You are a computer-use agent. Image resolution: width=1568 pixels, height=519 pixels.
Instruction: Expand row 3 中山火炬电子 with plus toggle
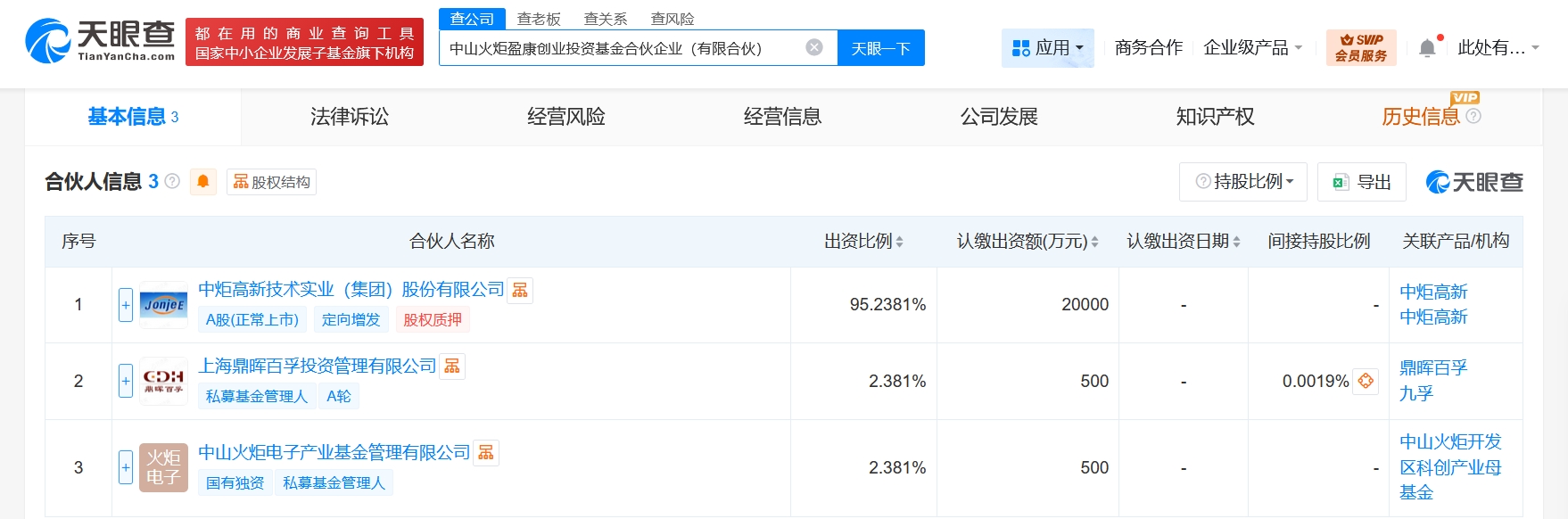coord(126,467)
